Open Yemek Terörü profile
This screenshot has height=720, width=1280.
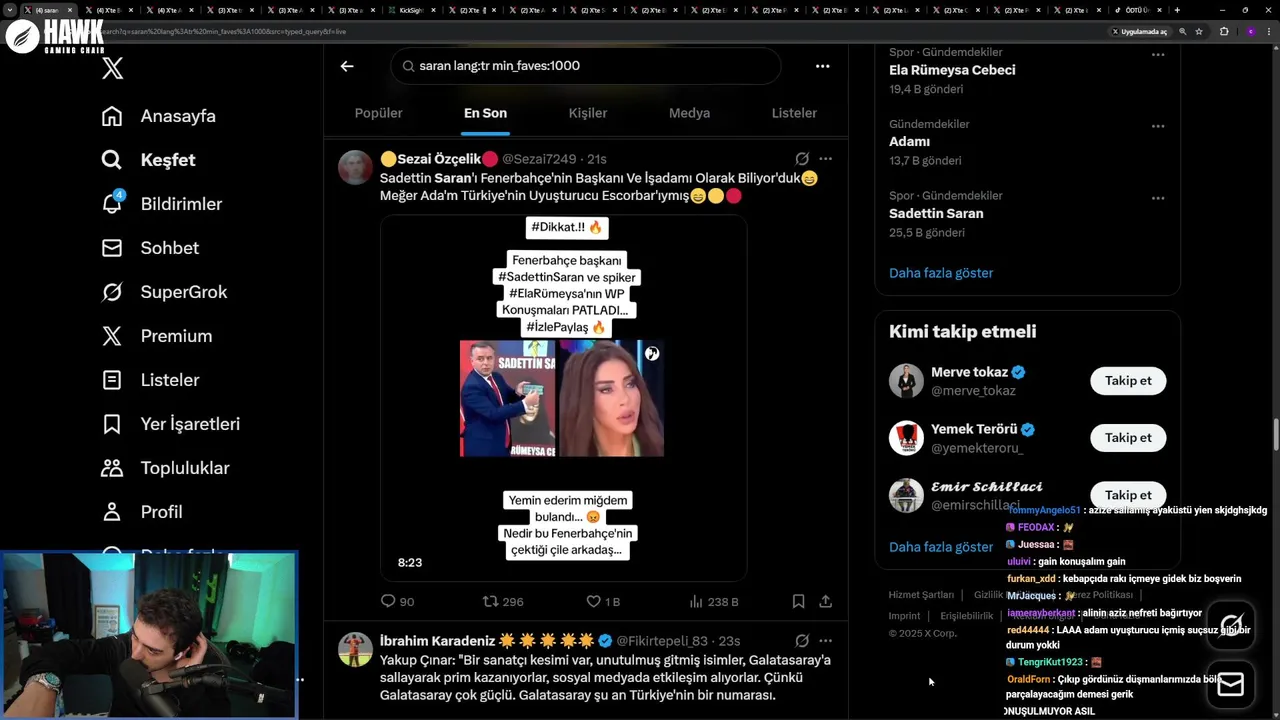[974, 429]
